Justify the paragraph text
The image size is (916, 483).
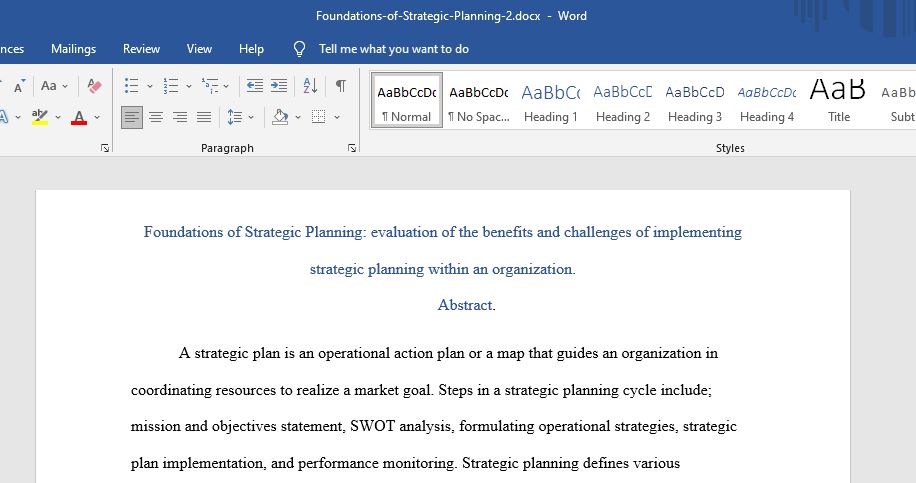coord(204,117)
